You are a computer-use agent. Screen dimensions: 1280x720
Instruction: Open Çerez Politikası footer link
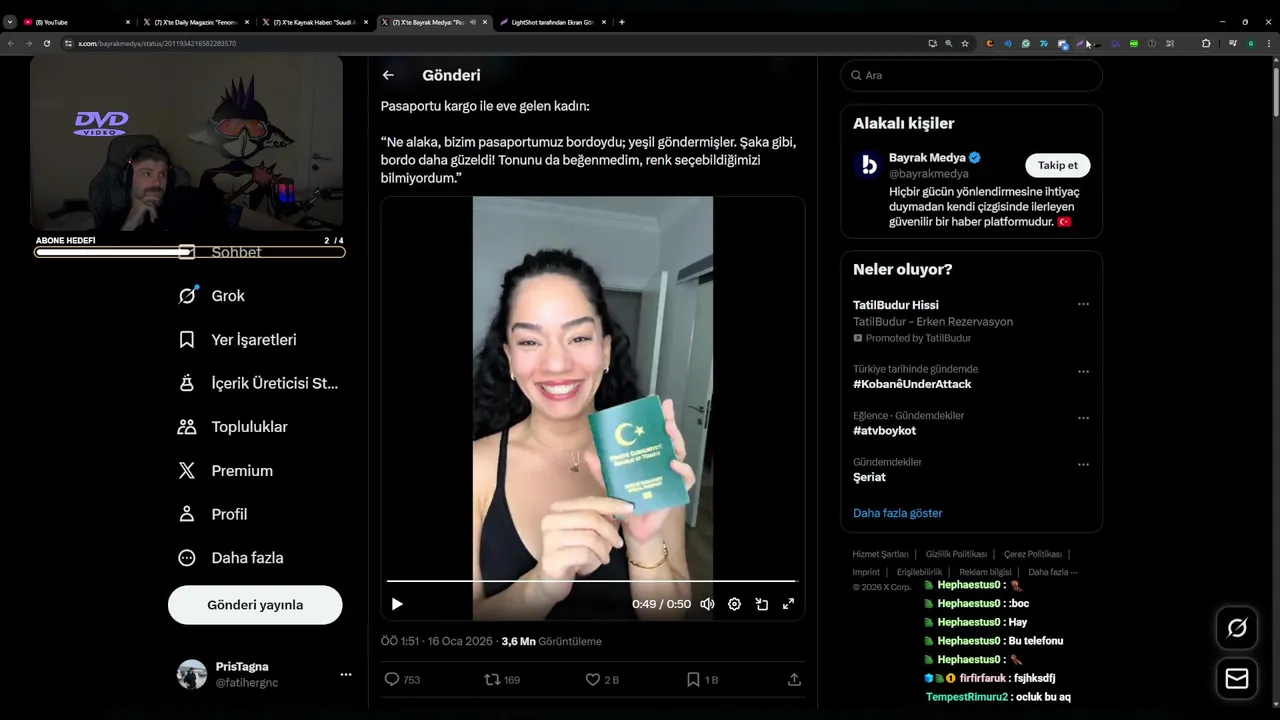1033,554
